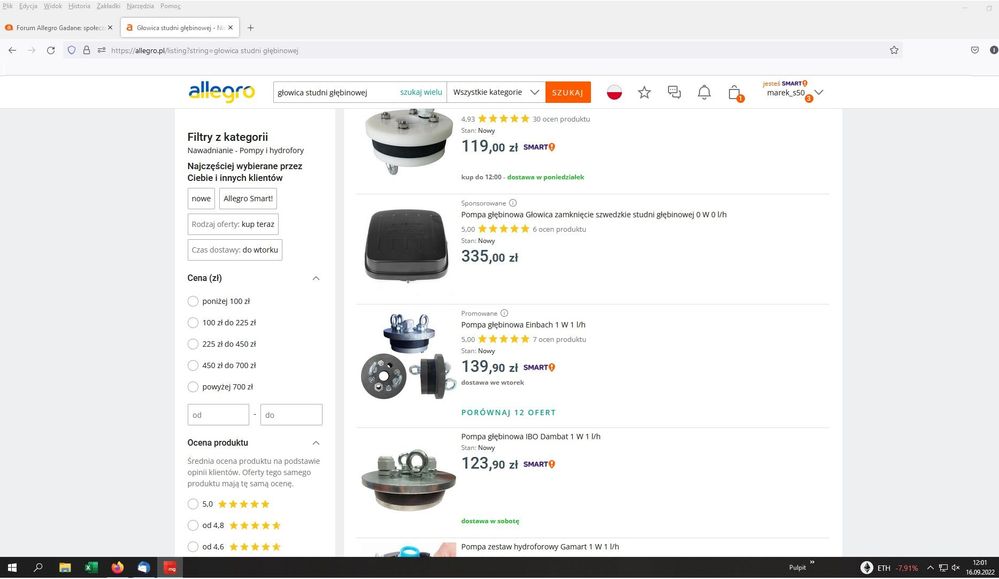This screenshot has height=579, width=999.
Task: Select price range 100 zł do 225 zł
Action: pyautogui.click(x=193, y=323)
